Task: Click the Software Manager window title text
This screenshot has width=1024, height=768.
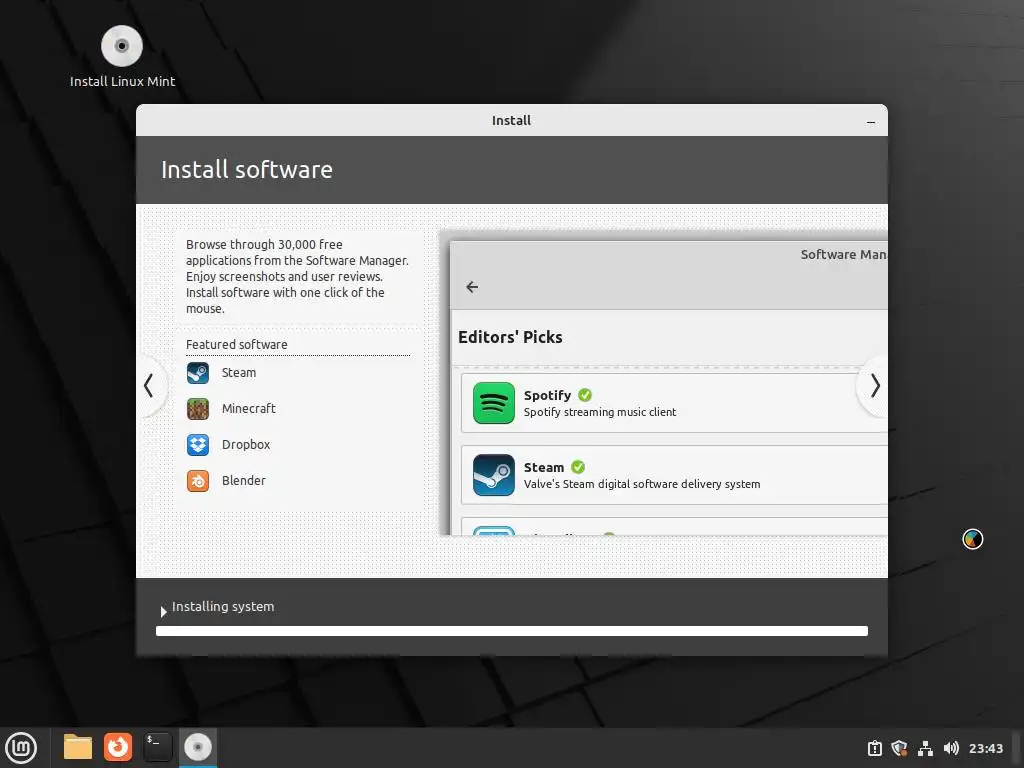Action: click(844, 255)
